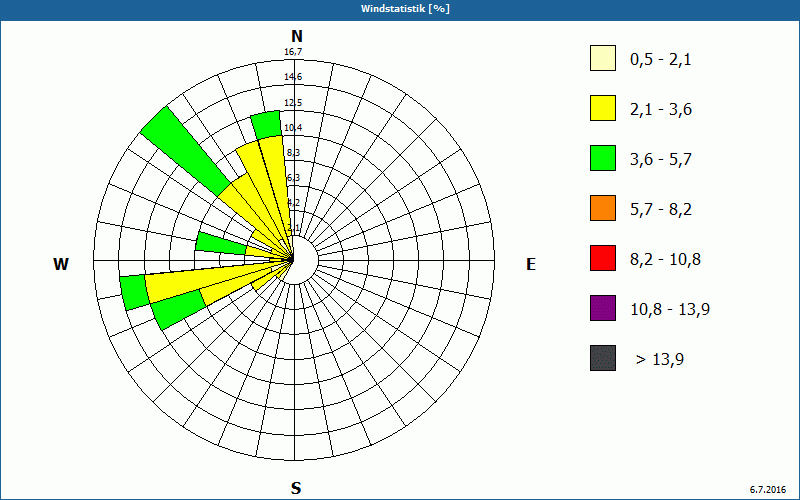Click the legend label '0,5 - 2,1'
The height and width of the screenshot is (500, 800).
[x=661, y=60]
